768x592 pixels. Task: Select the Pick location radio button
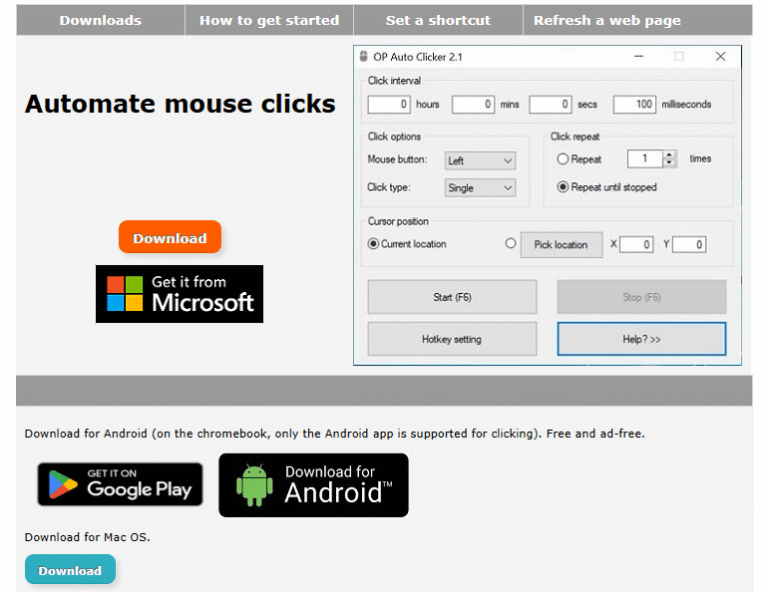point(511,244)
